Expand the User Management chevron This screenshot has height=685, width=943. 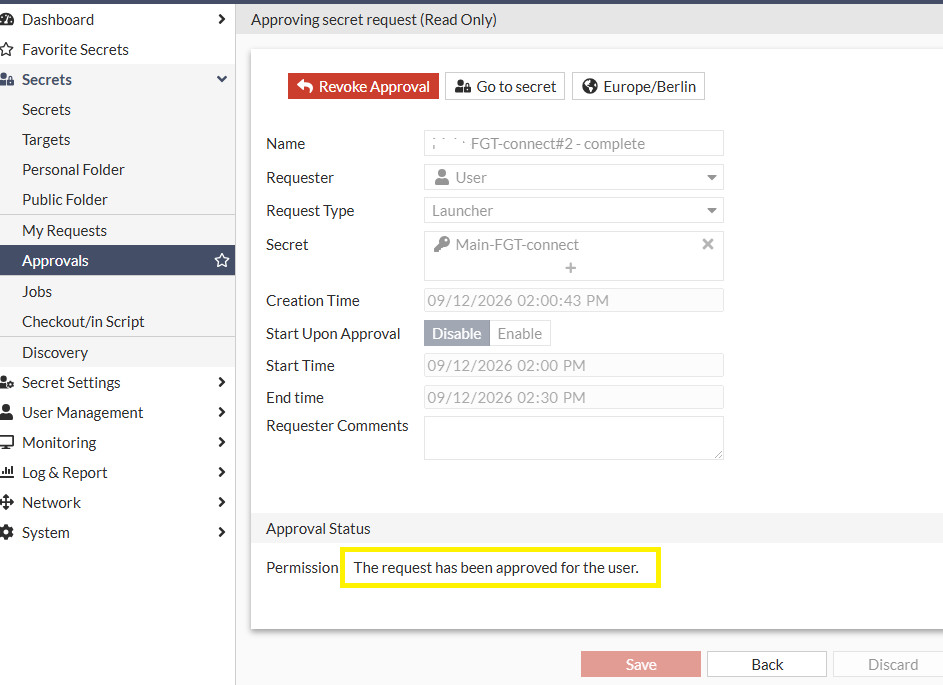tap(222, 413)
